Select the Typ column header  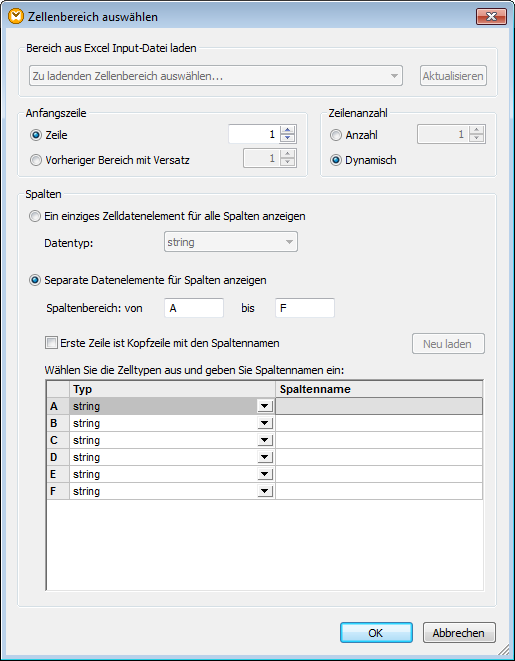click(x=172, y=389)
